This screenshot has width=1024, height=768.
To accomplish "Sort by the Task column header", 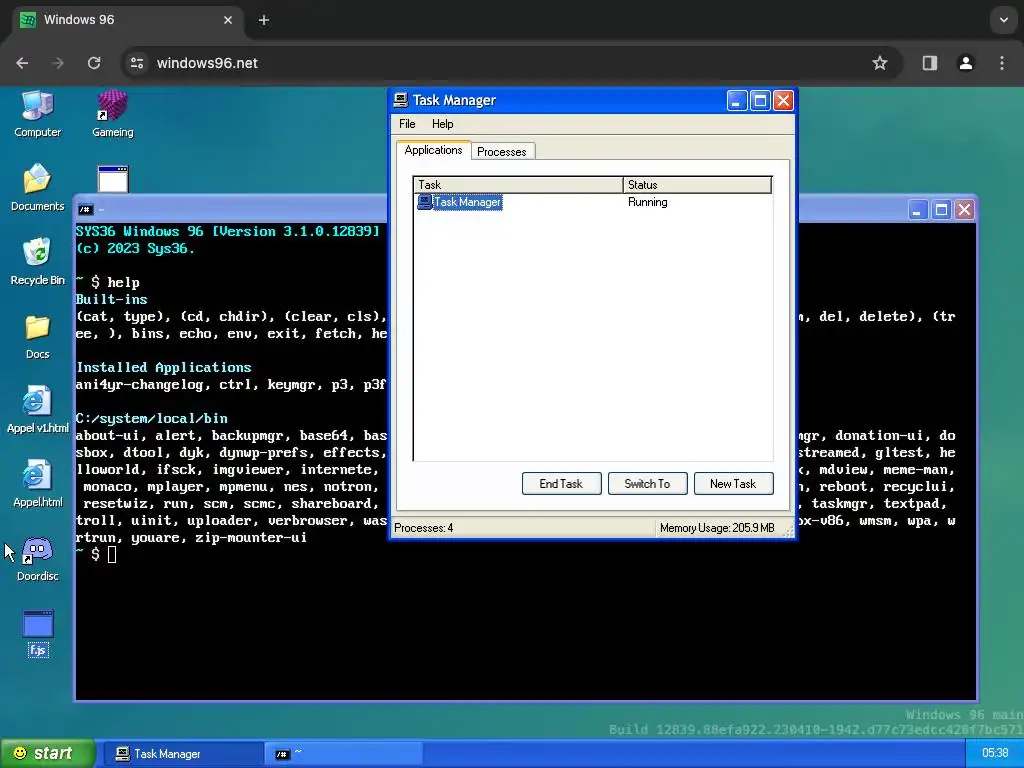I will coord(519,185).
